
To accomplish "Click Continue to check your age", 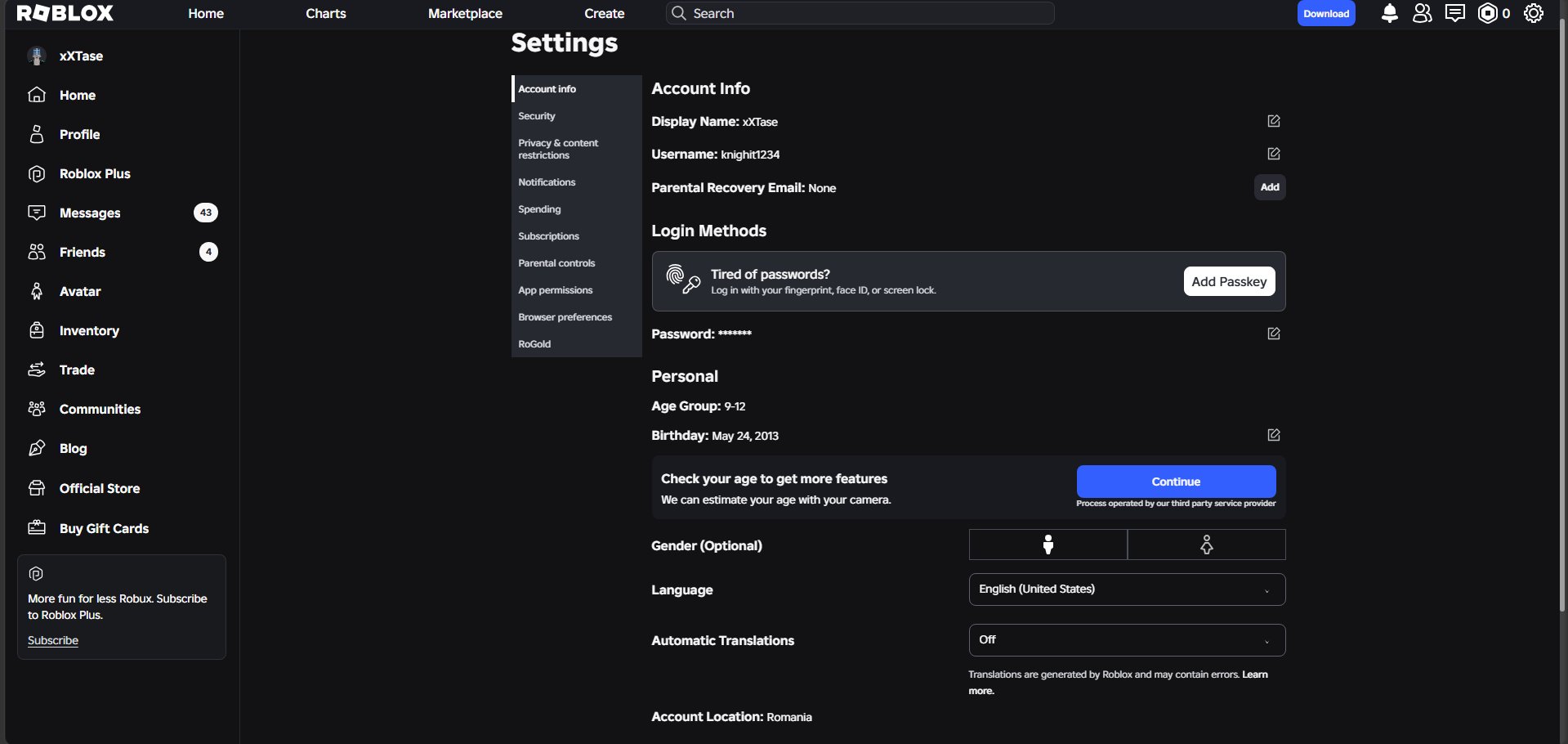I will pyautogui.click(x=1176, y=482).
